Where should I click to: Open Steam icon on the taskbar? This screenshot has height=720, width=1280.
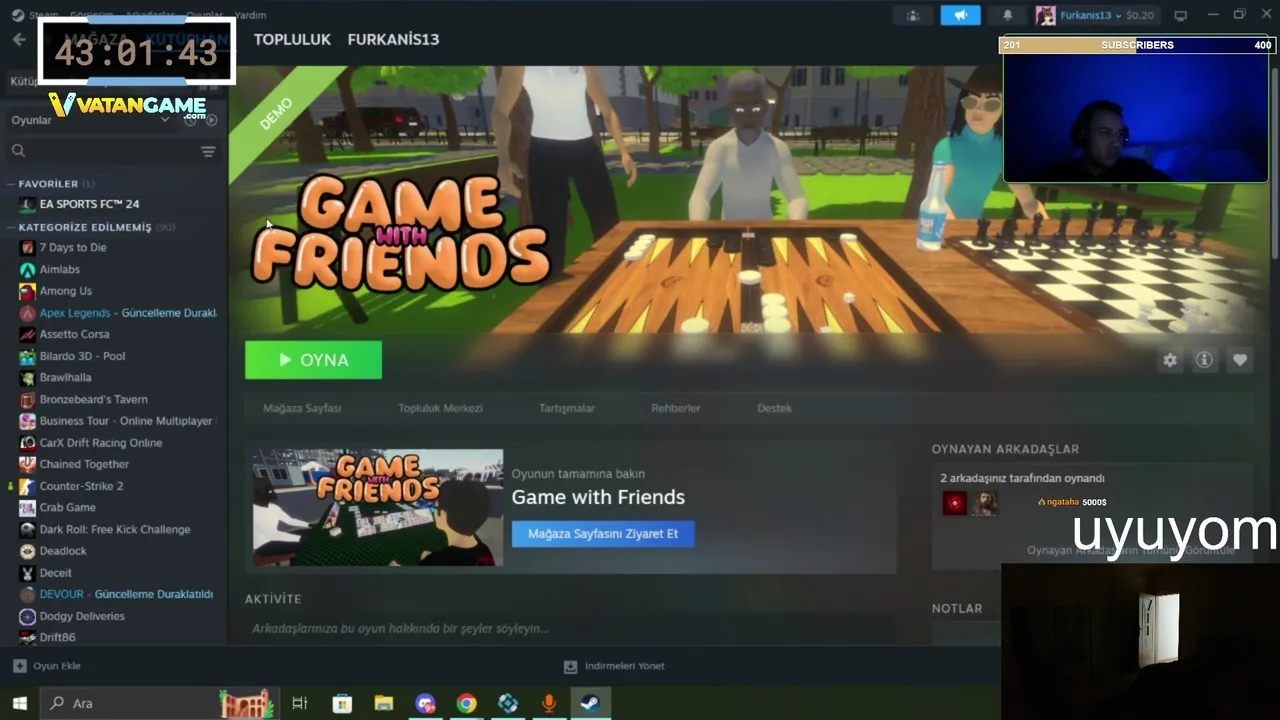tap(590, 703)
